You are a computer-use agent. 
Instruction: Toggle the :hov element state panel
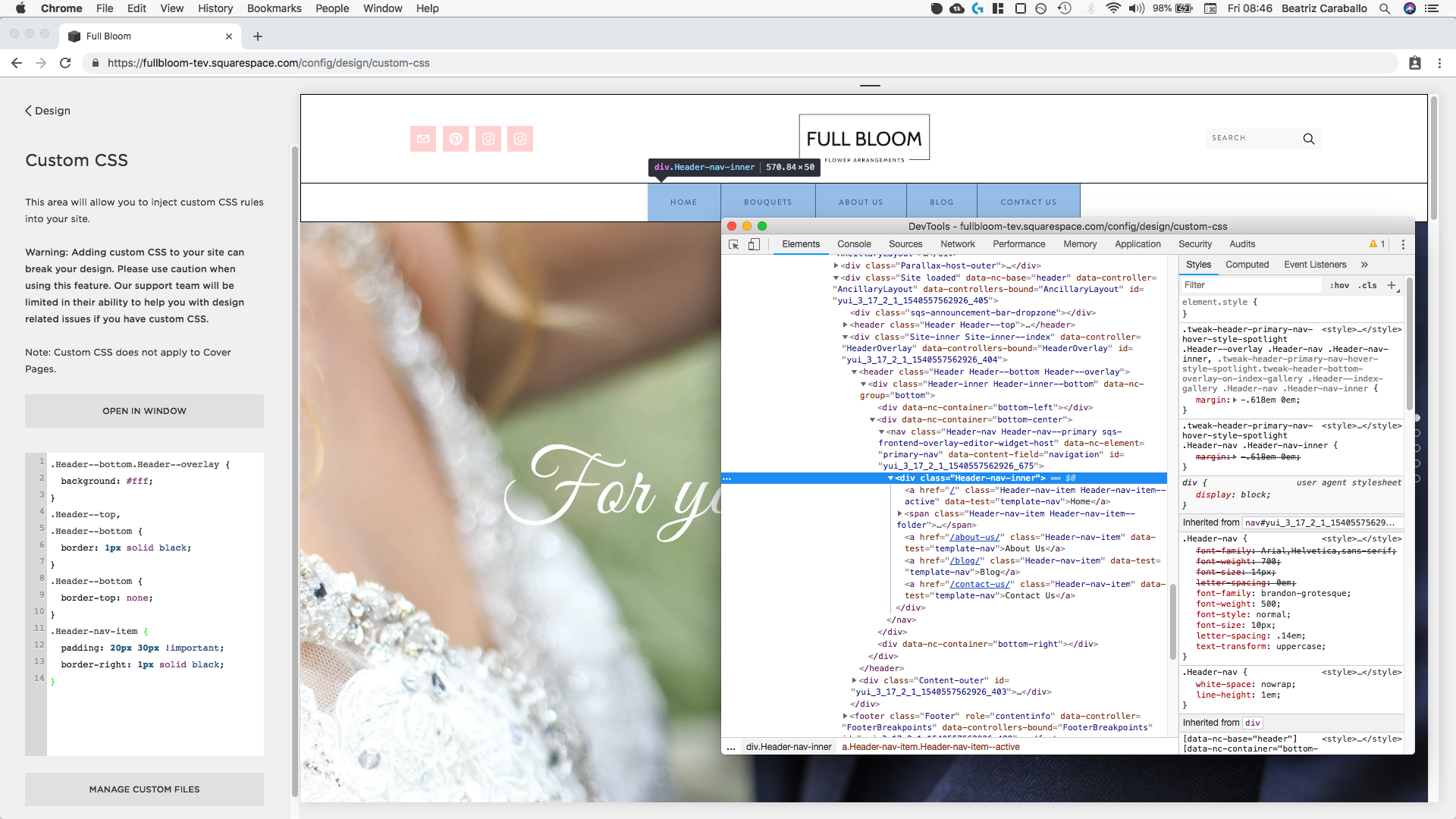(1339, 285)
